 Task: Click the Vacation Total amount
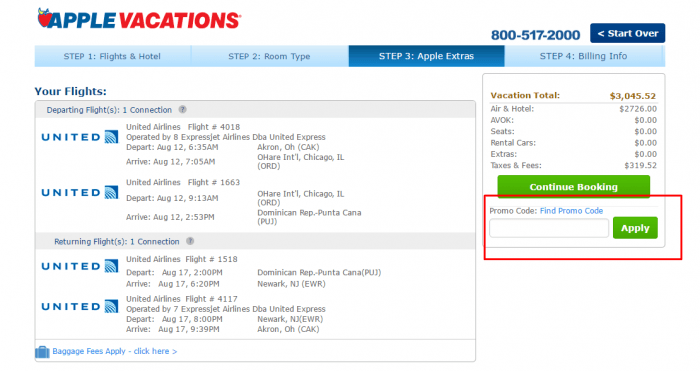point(633,96)
